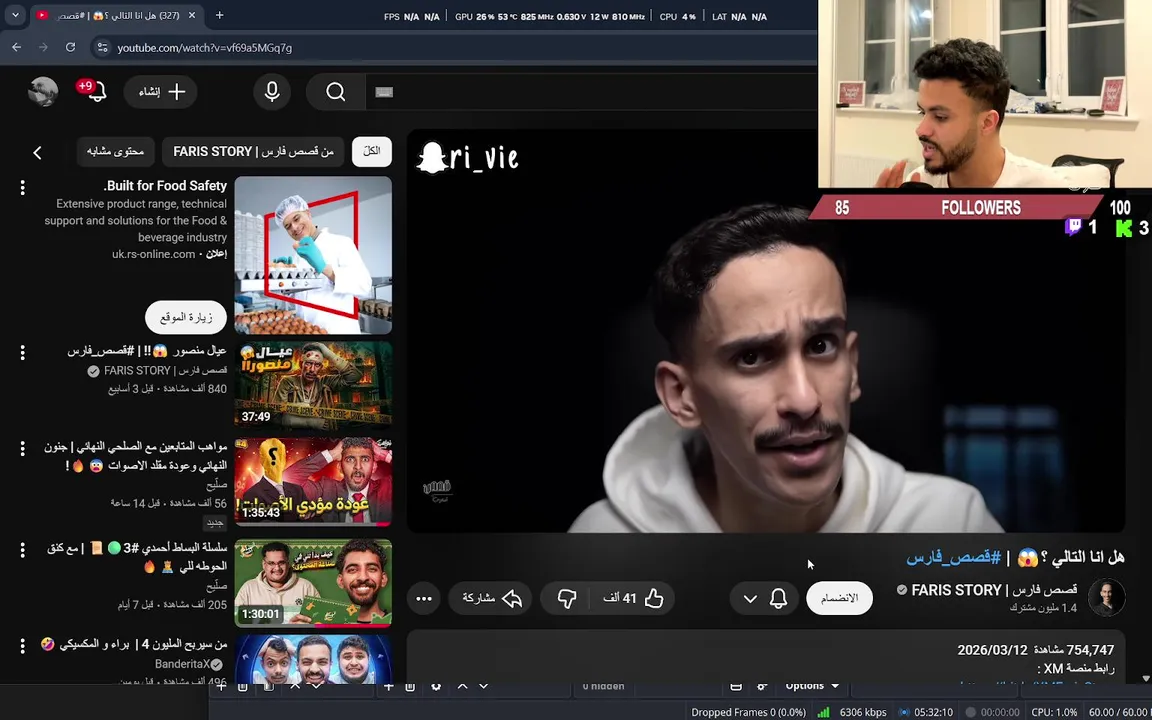
Task: Go back with the browser back arrow
Action: point(16,47)
